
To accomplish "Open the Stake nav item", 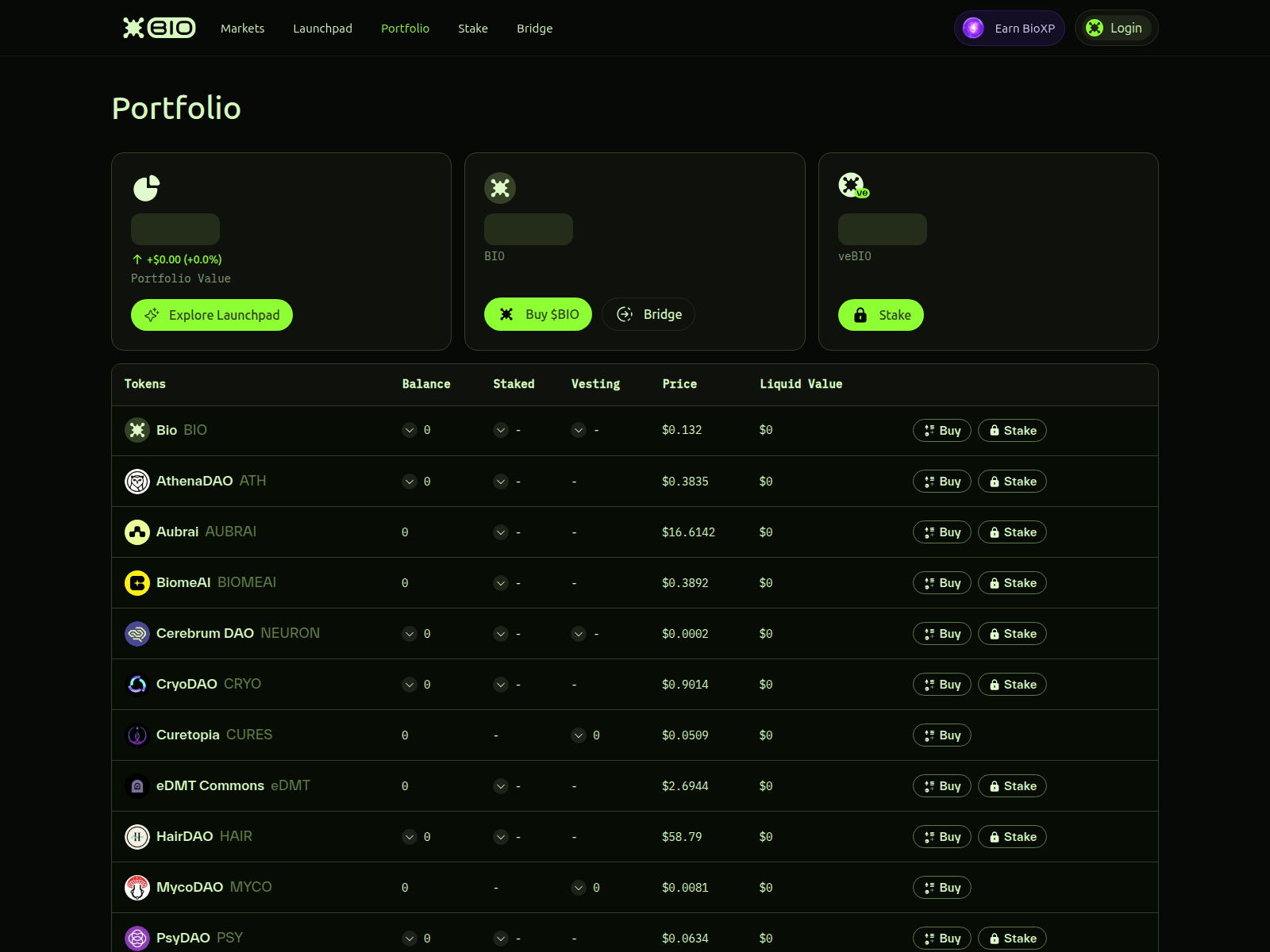I will click(x=473, y=29).
